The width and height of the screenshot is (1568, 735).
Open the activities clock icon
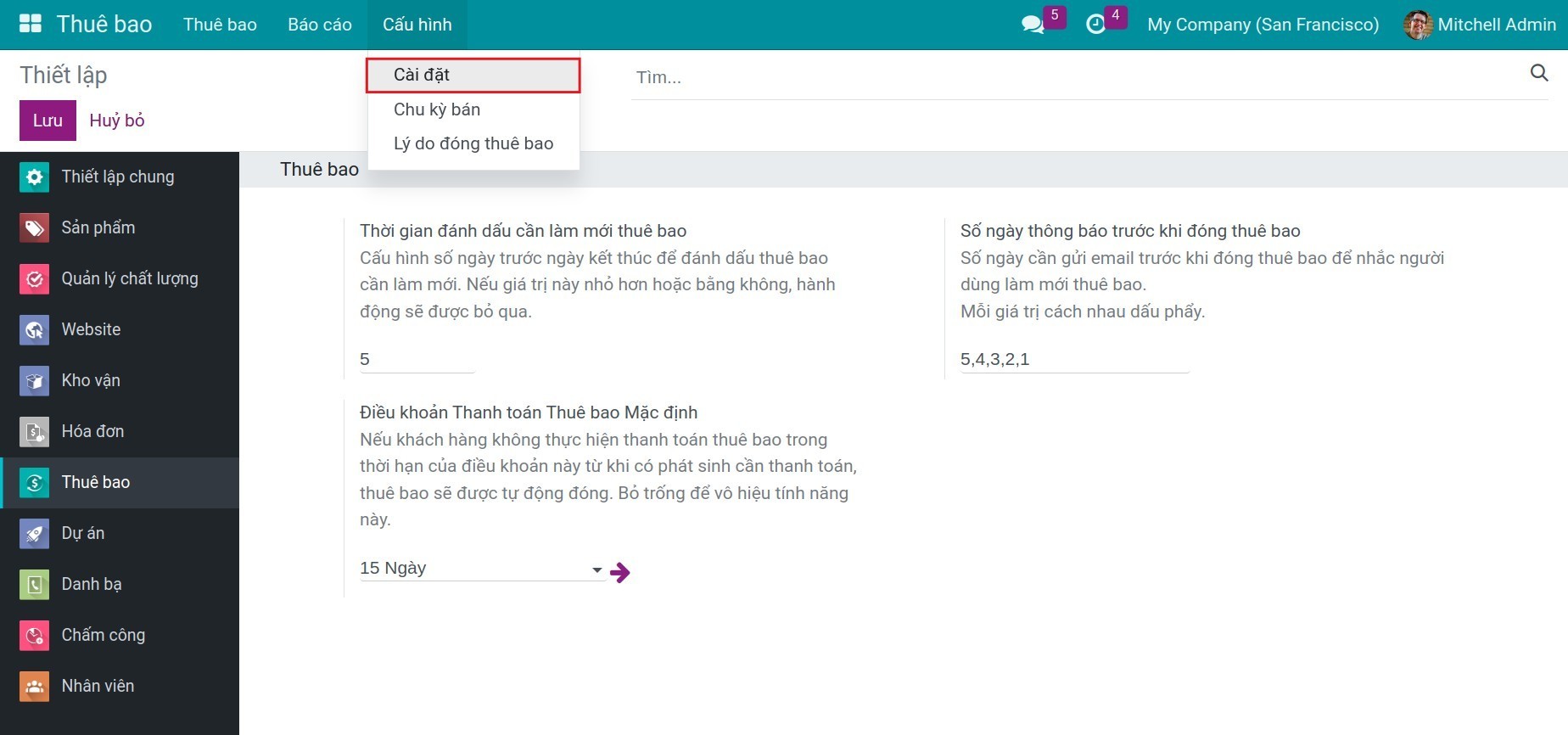point(1095,25)
